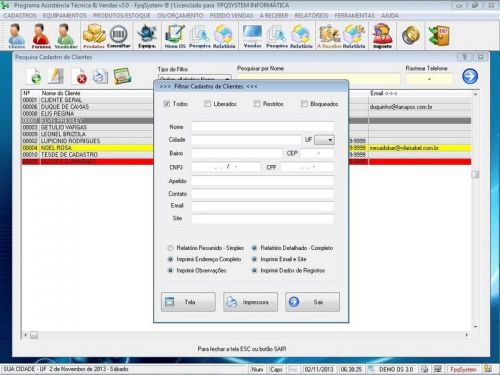Open the A Receber toolbar icon
Screen dimensions: 500x375
pyautogui.click(x=329, y=36)
